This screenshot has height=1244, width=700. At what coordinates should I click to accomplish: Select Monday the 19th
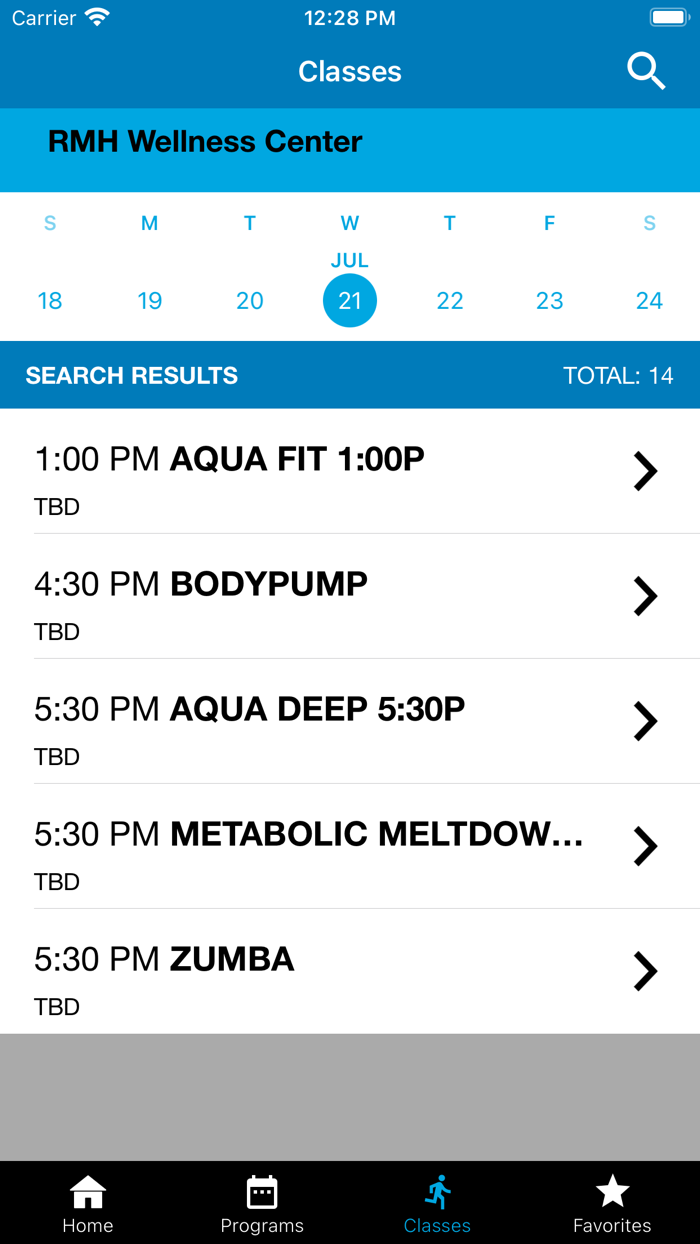click(150, 301)
